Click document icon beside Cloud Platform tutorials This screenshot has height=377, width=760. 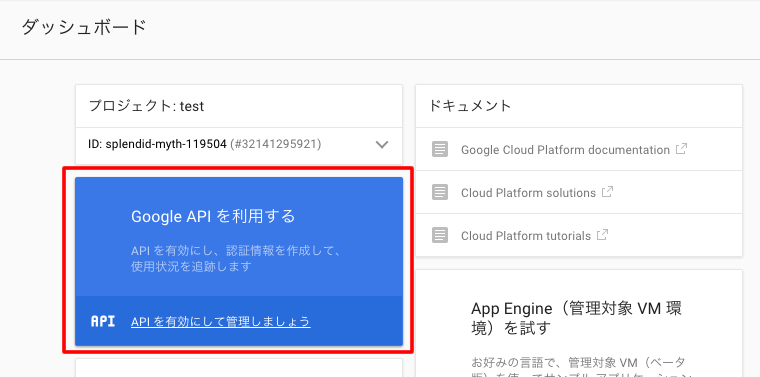point(440,236)
